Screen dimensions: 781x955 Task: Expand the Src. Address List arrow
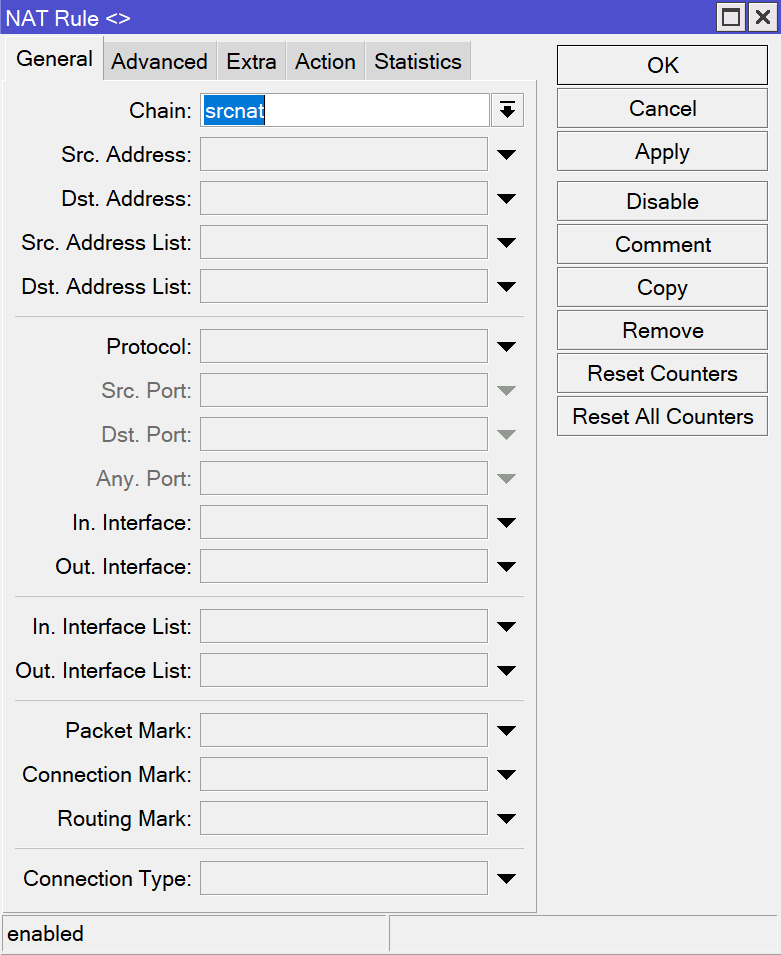(x=506, y=243)
